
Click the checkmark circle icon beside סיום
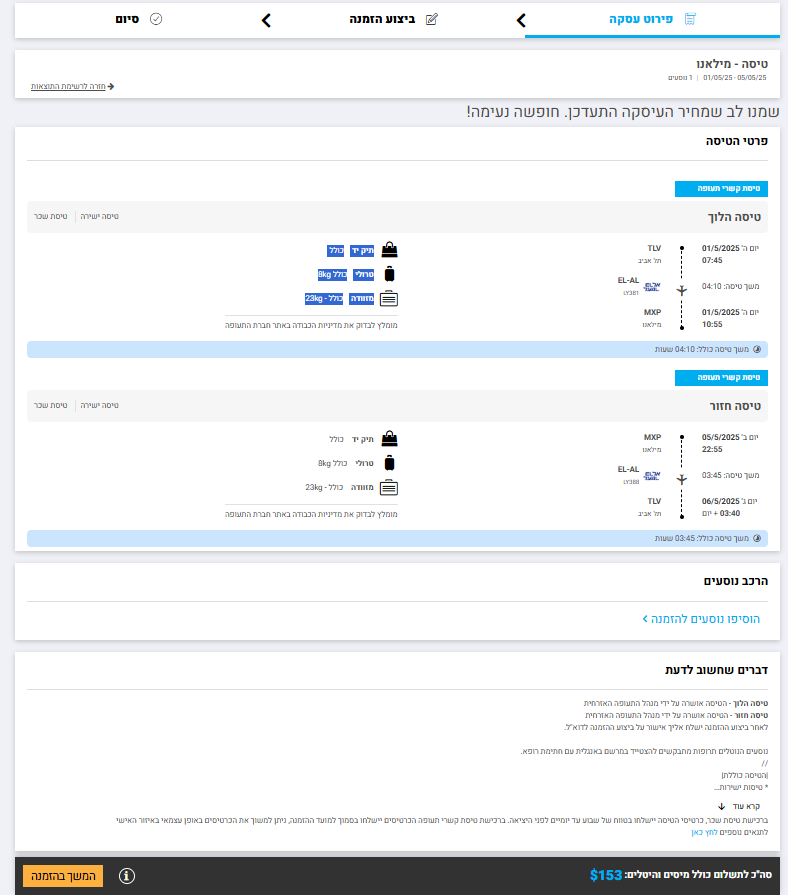156,19
